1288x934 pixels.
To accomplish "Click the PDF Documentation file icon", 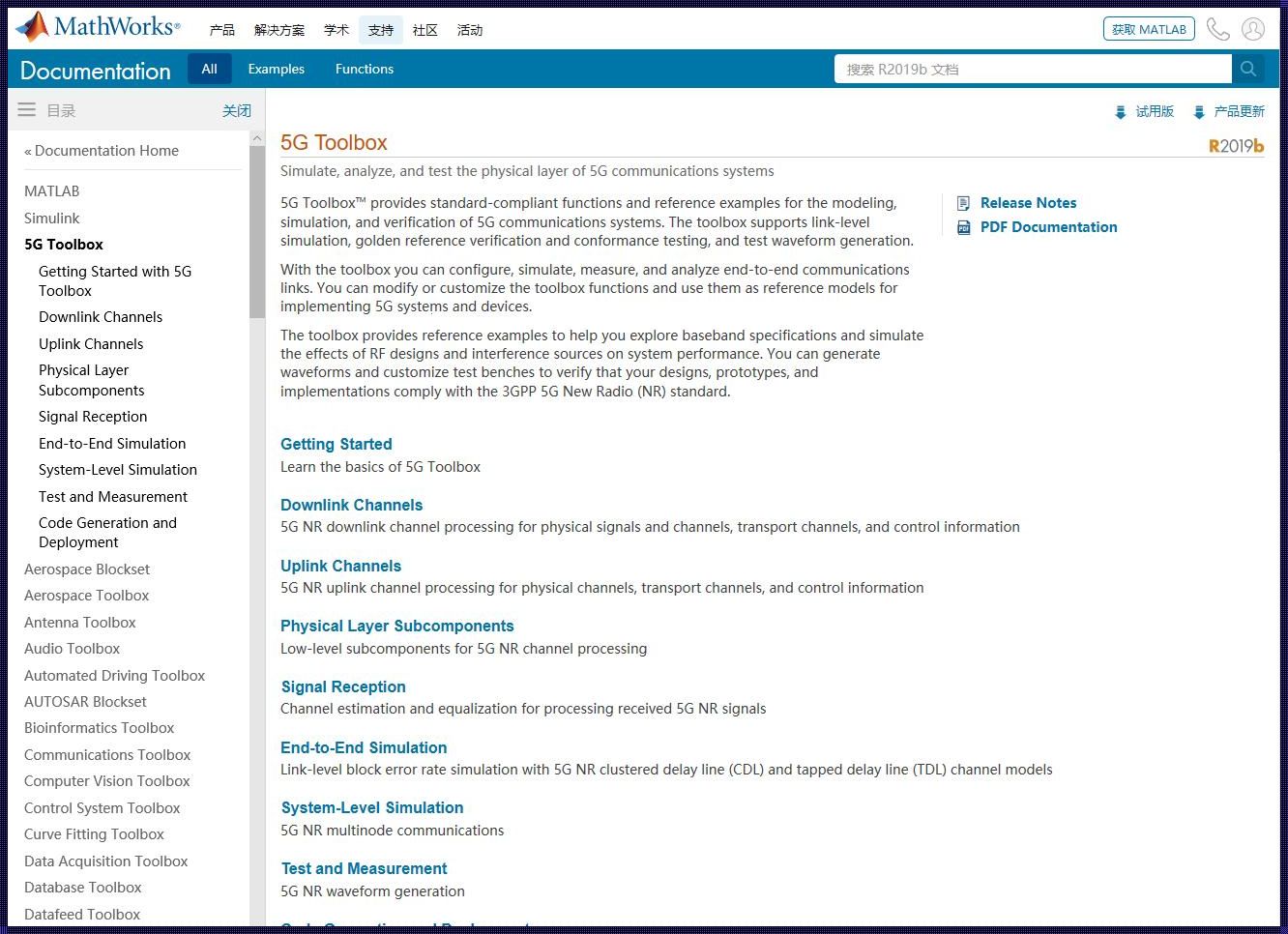I will pos(963,227).
